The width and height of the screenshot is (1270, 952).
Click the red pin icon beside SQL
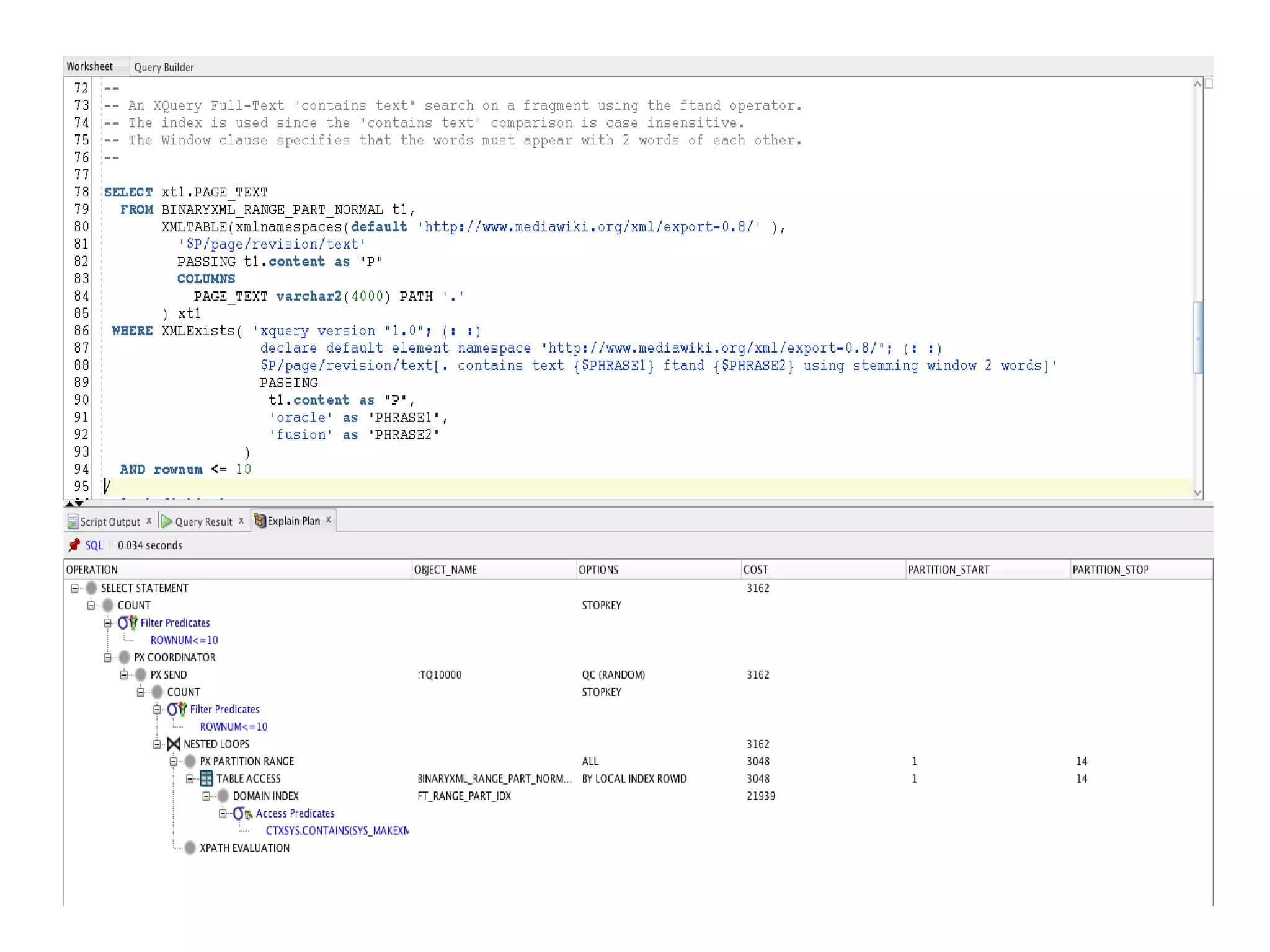point(74,545)
